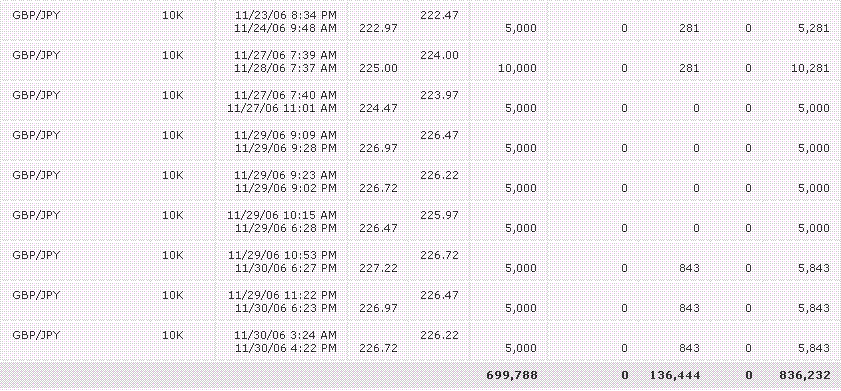Click the 225.97 bought price

[x=439, y=215]
